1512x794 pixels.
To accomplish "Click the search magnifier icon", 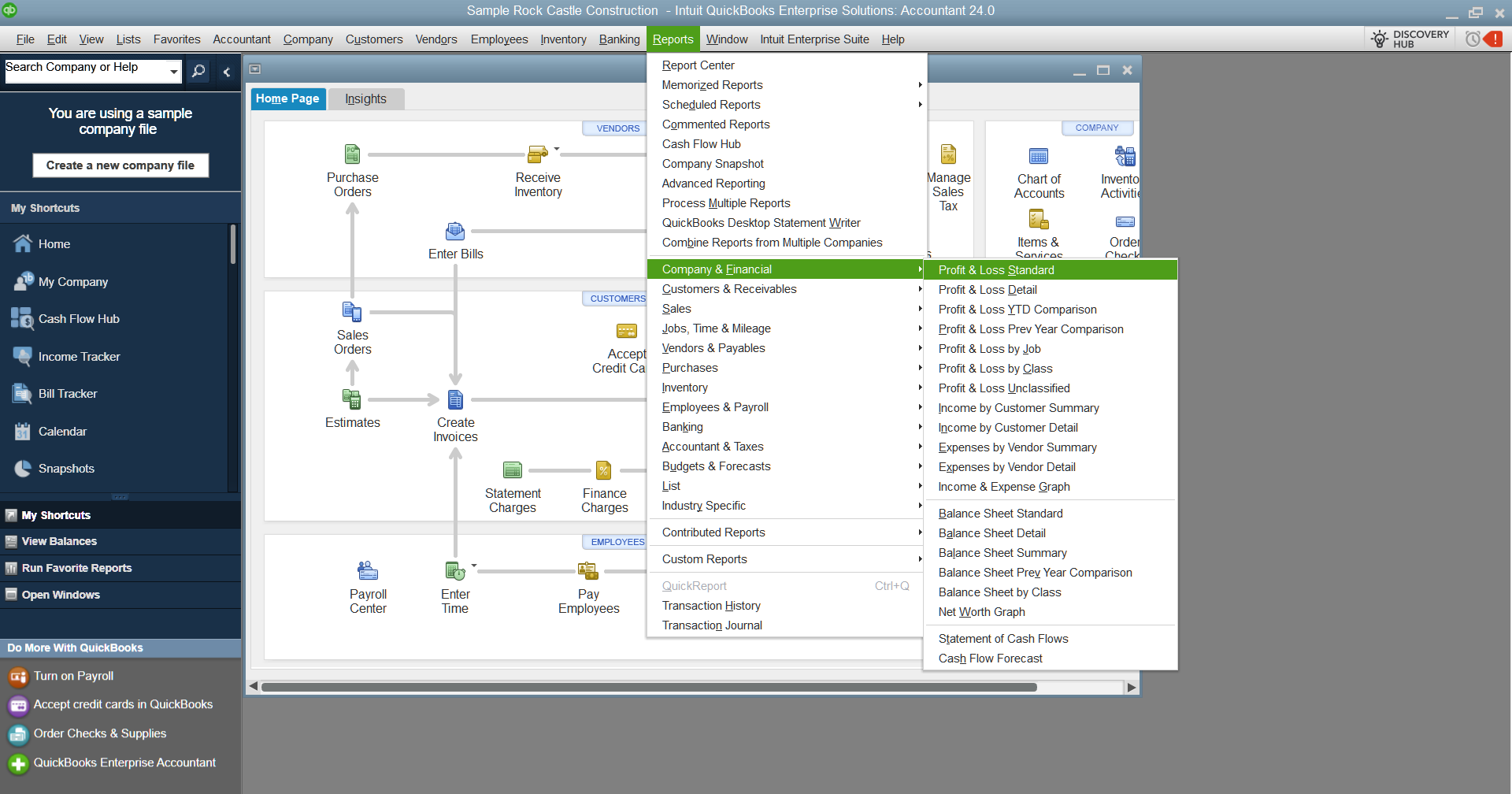I will click(198, 71).
